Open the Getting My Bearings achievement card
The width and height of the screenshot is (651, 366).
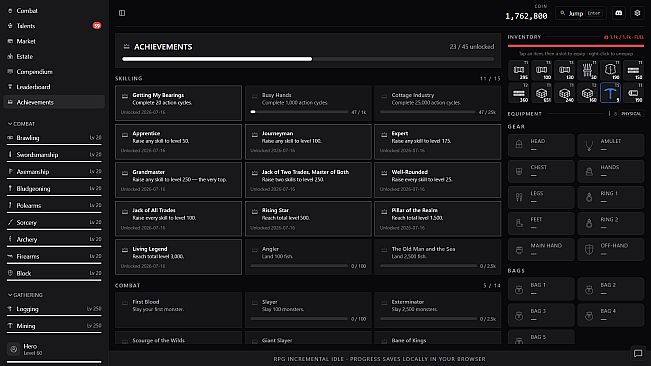(x=178, y=103)
